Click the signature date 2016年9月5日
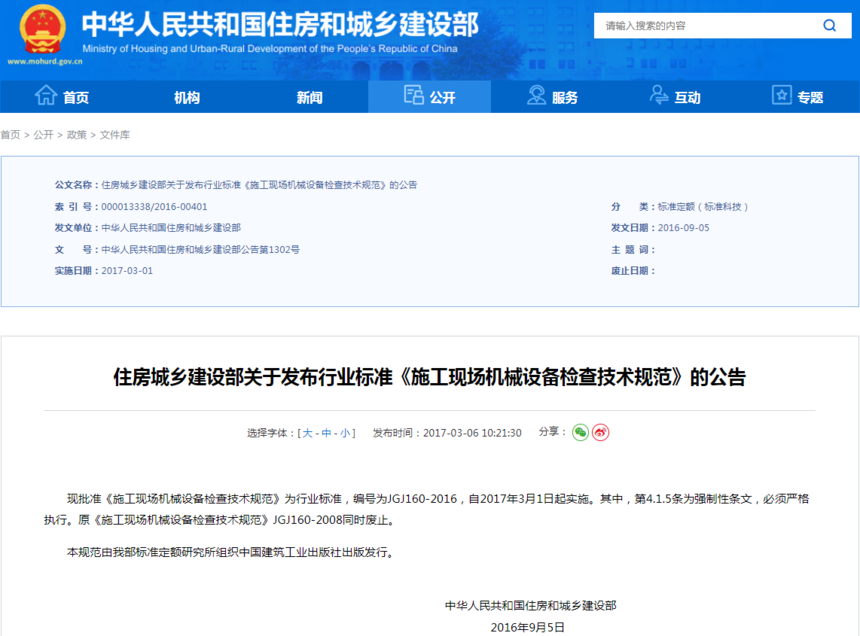The image size is (860, 636). [528, 627]
